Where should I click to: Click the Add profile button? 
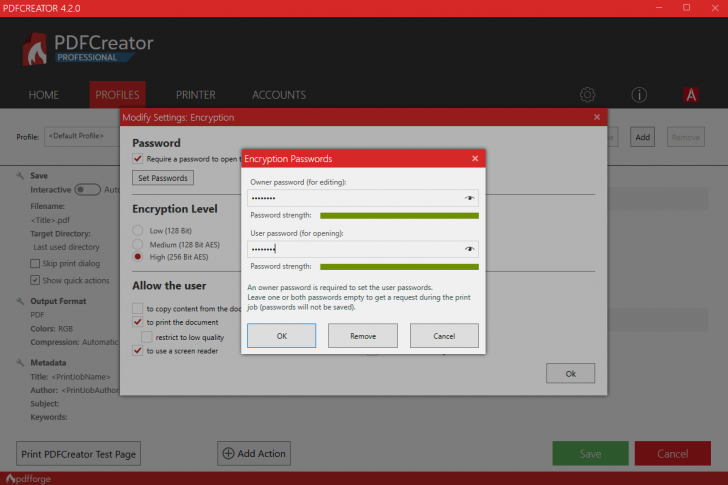tap(643, 137)
